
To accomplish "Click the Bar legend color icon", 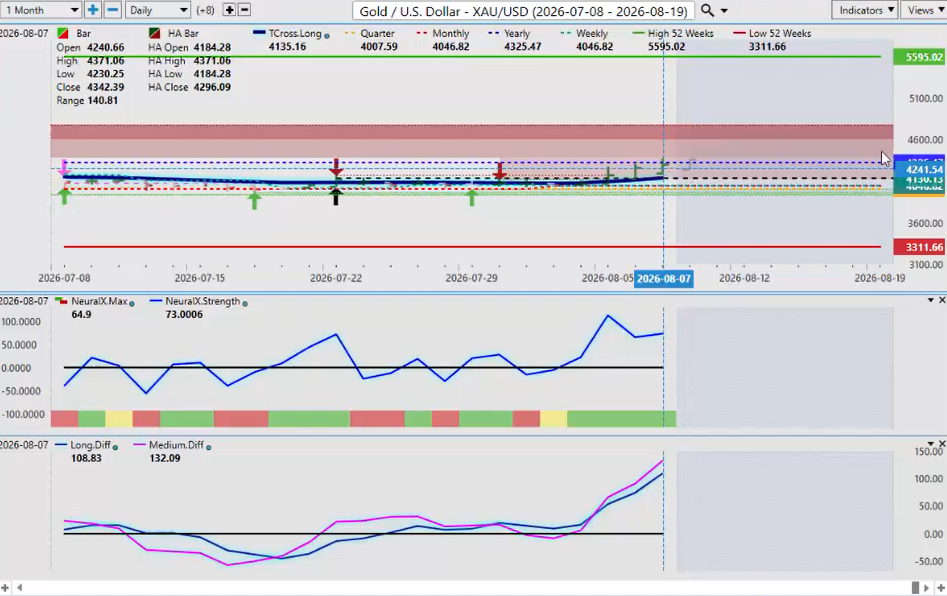I will coord(62,33).
